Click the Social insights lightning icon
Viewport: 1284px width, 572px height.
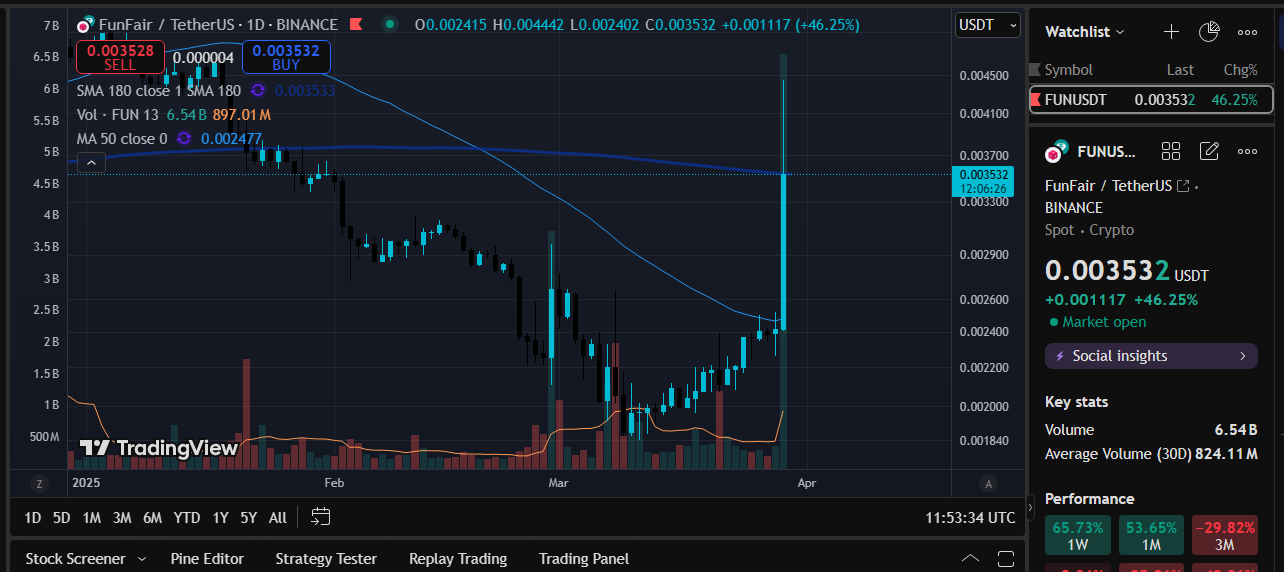pos(1060,356)
